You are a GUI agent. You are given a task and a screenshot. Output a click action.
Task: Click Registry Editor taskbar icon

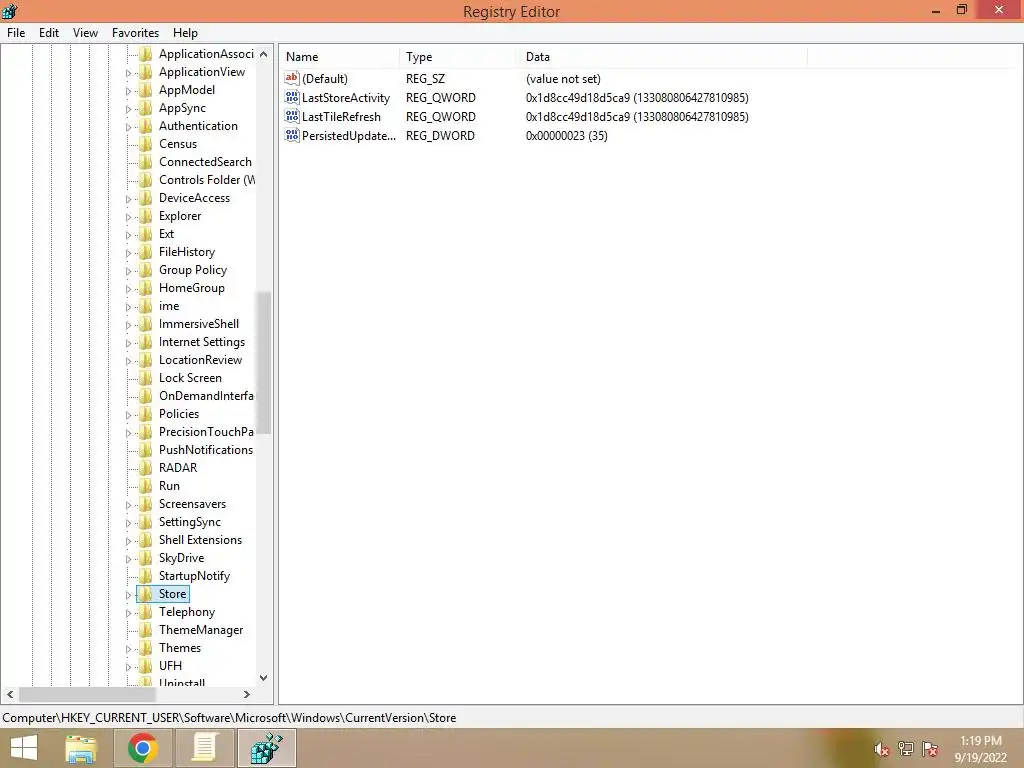266,748
